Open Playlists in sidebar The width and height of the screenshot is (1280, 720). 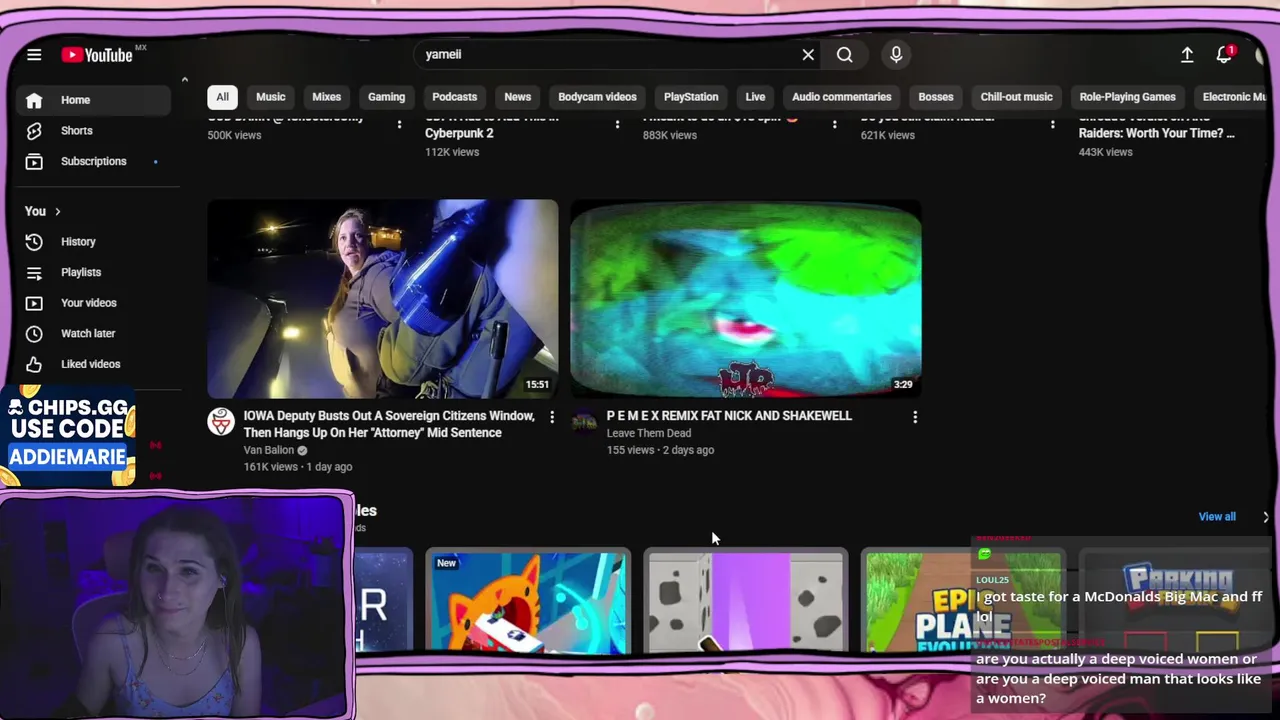pyautogui.click(x=94, y=272)
